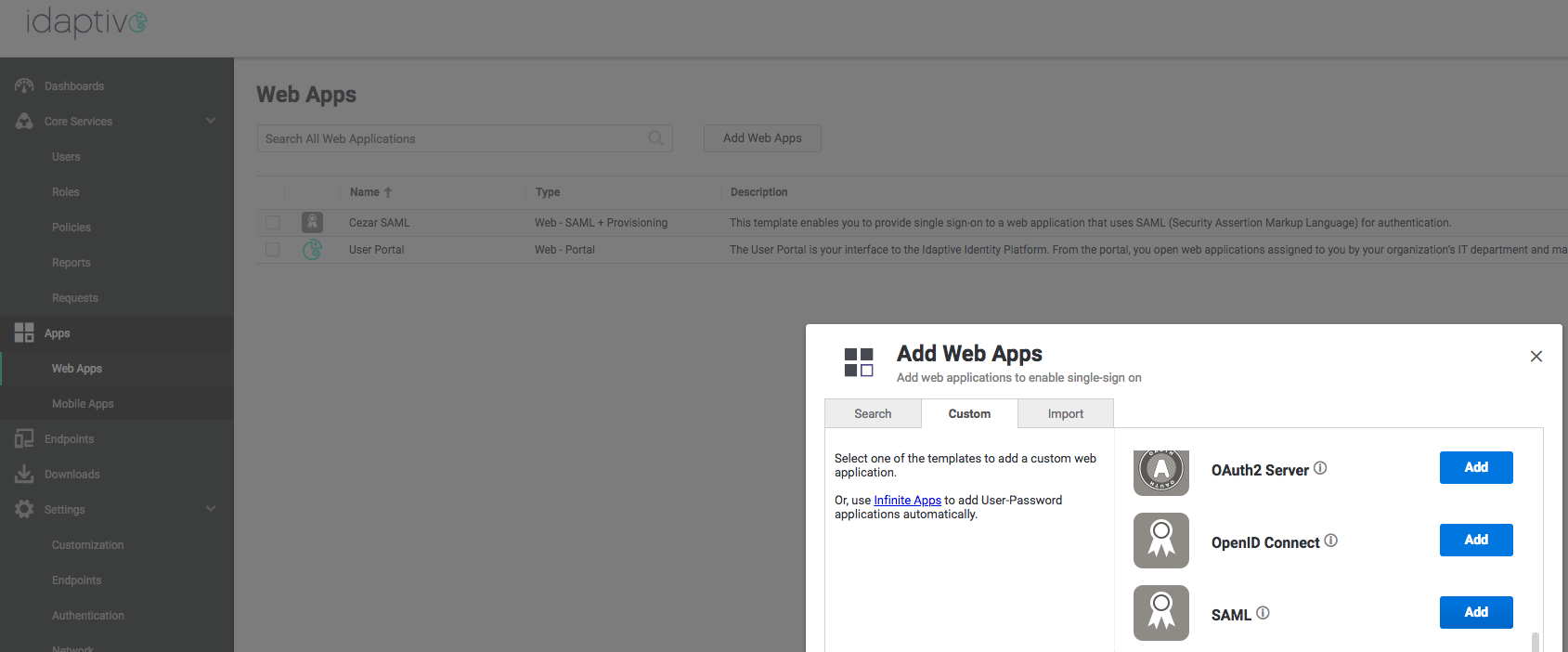Add the SAML template
The height and width of the screenshot is (652, 1568).
coord(1476,612)
